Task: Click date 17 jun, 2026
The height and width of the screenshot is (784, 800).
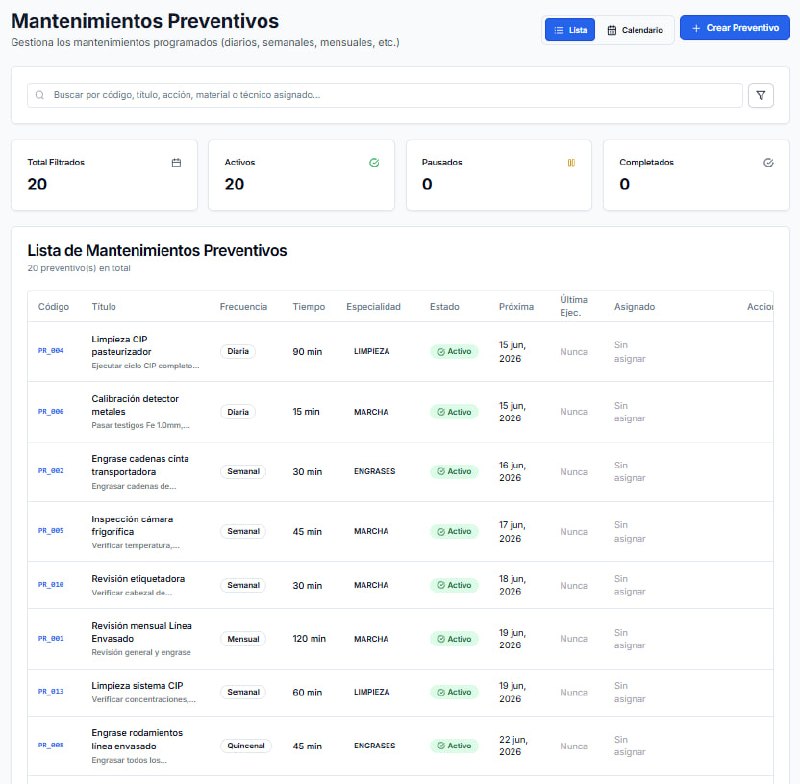Action: (x=512, y=532)
